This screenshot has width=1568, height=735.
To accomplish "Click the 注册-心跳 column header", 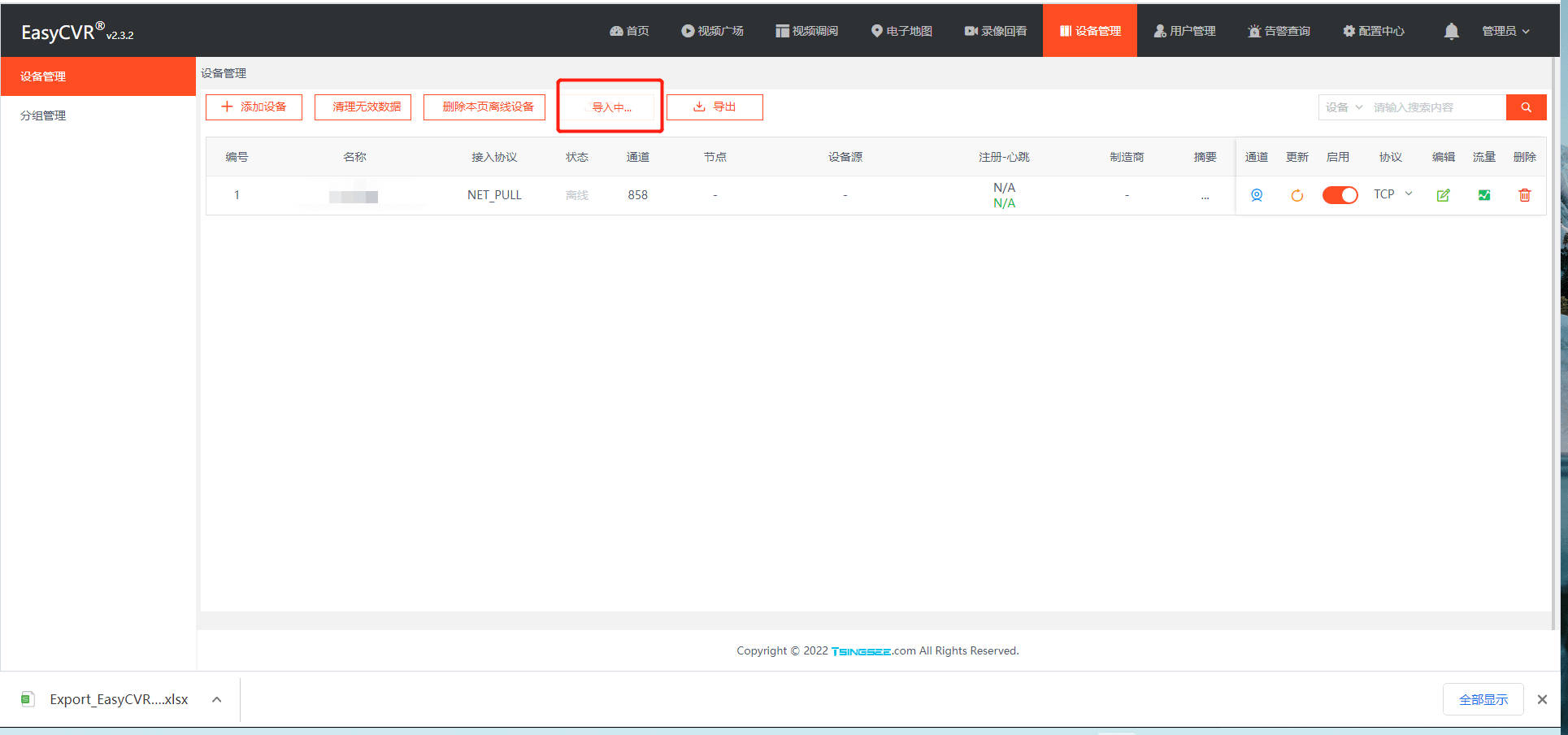I will point(1004,157).
